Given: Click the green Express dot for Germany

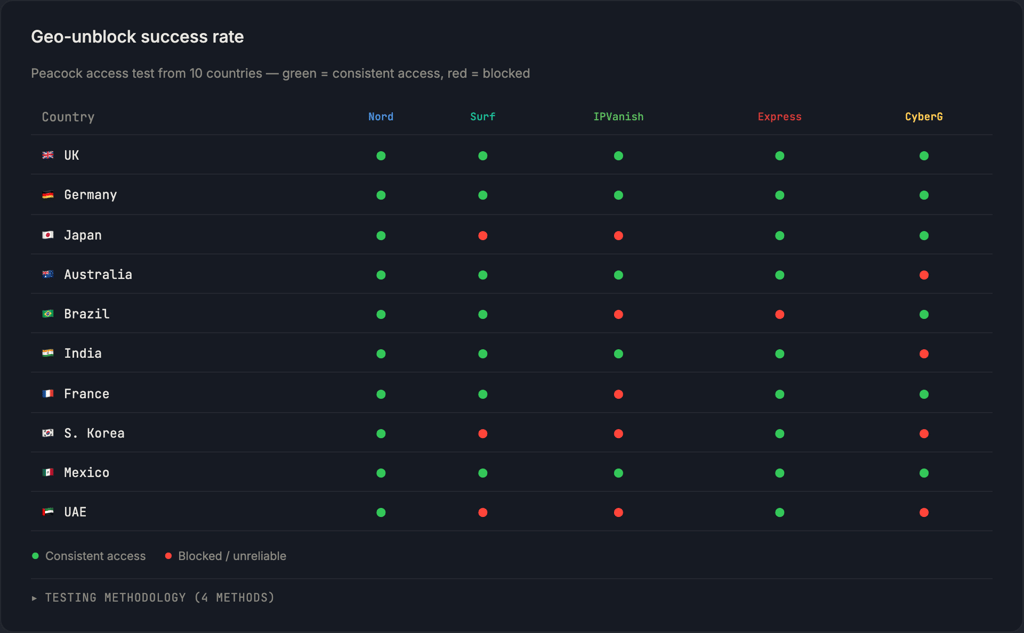Looking at the screenshot, I should [x=780, y=195].
